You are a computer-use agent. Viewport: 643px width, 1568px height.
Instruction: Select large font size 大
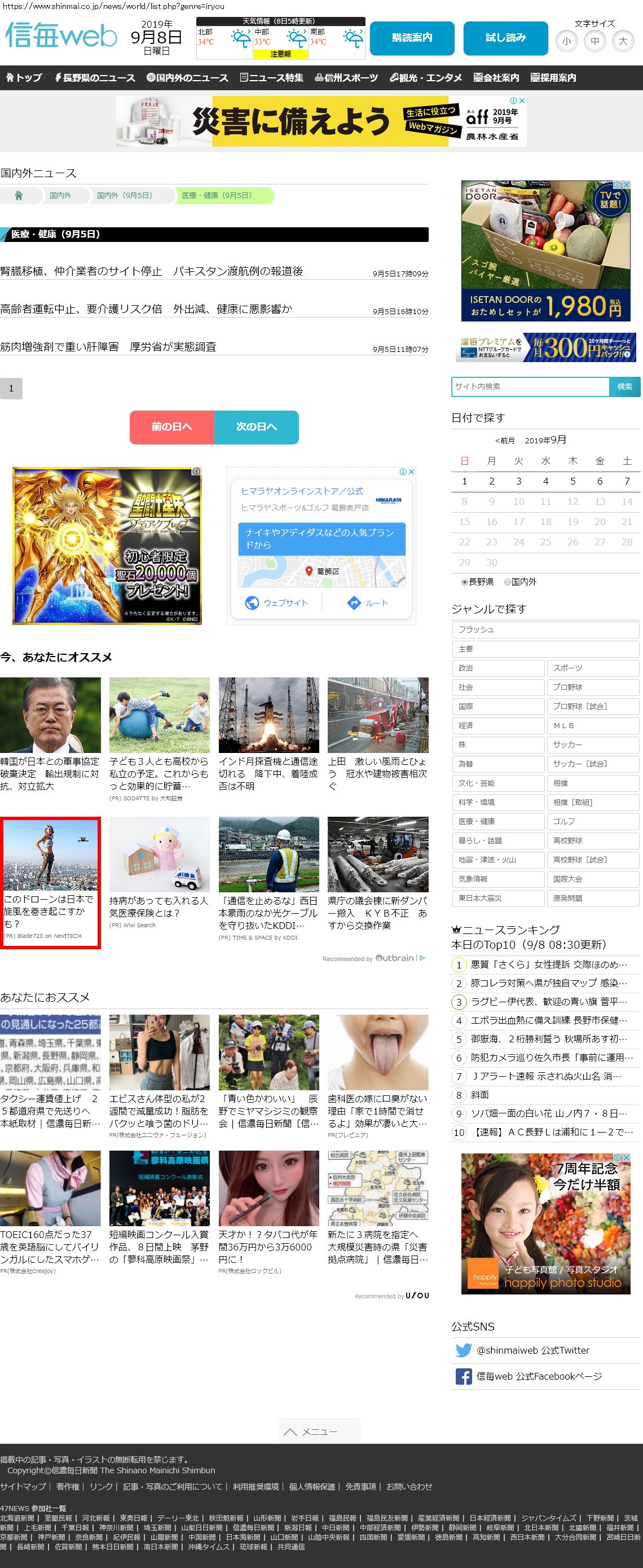pos(623,41)
